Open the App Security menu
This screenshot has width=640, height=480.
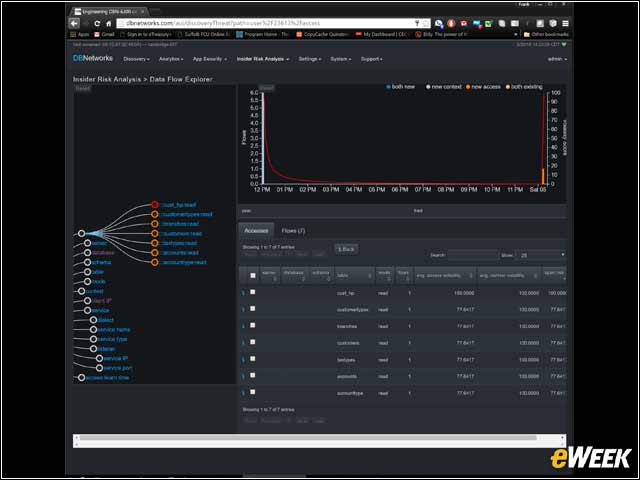209,59
